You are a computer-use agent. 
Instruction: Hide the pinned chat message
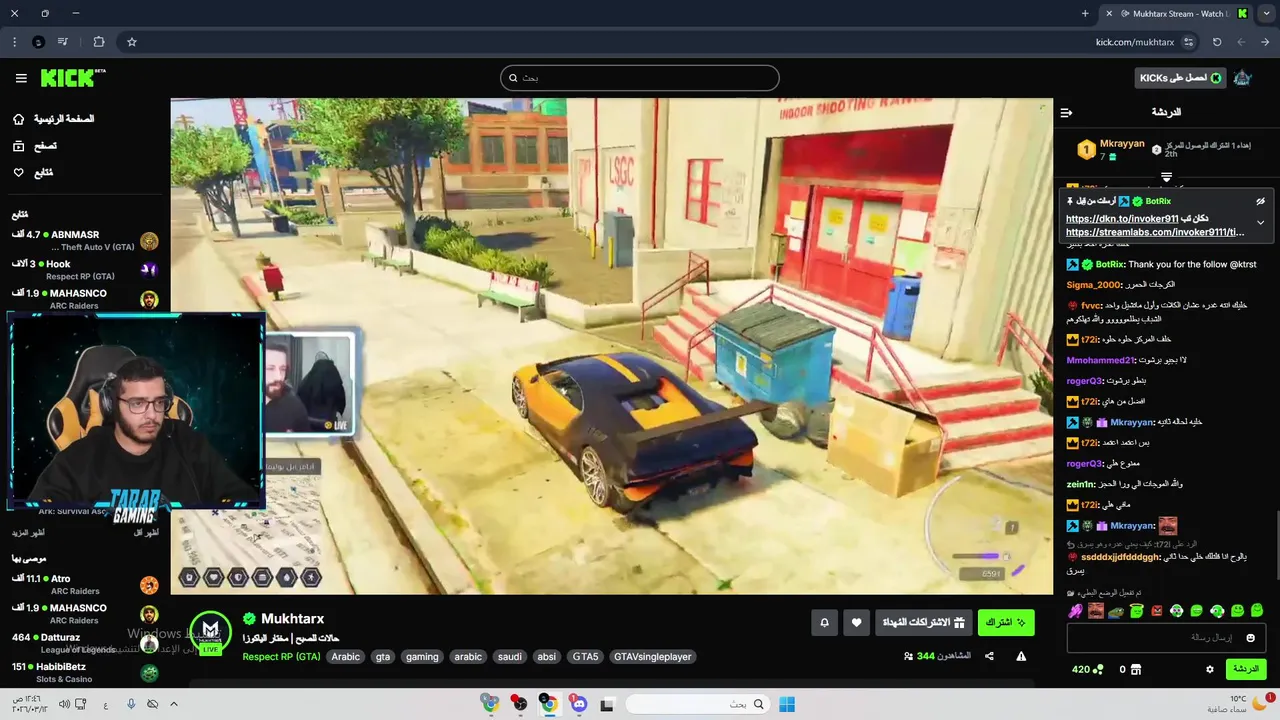pyautogui.click(x=1260, y=201)
